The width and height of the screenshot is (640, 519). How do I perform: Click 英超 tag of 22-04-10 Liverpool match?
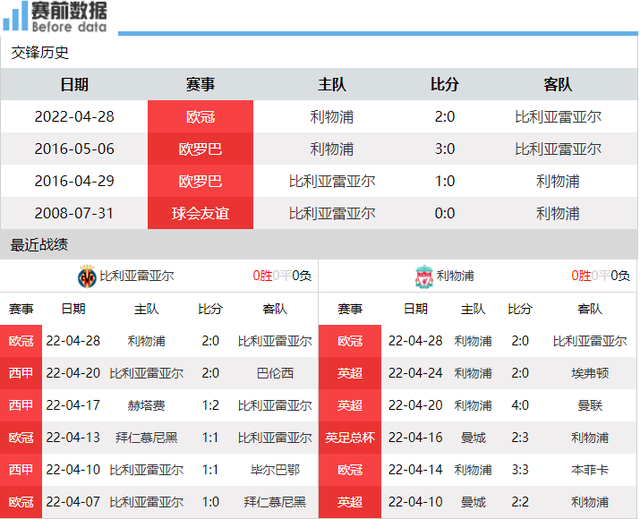click(350, 502)
